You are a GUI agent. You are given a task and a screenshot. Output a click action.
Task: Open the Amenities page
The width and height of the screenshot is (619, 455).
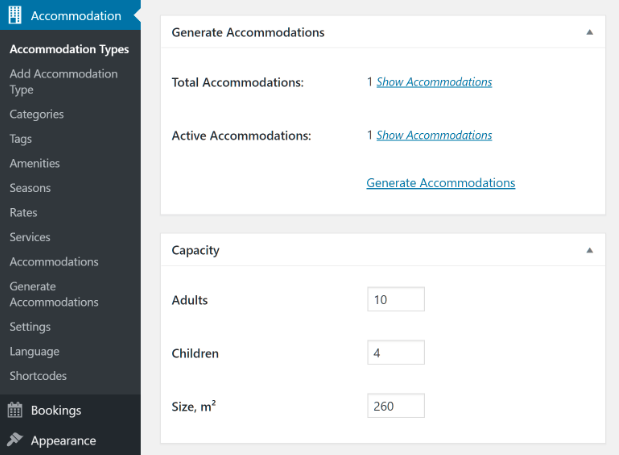click(x=35, y=163)
